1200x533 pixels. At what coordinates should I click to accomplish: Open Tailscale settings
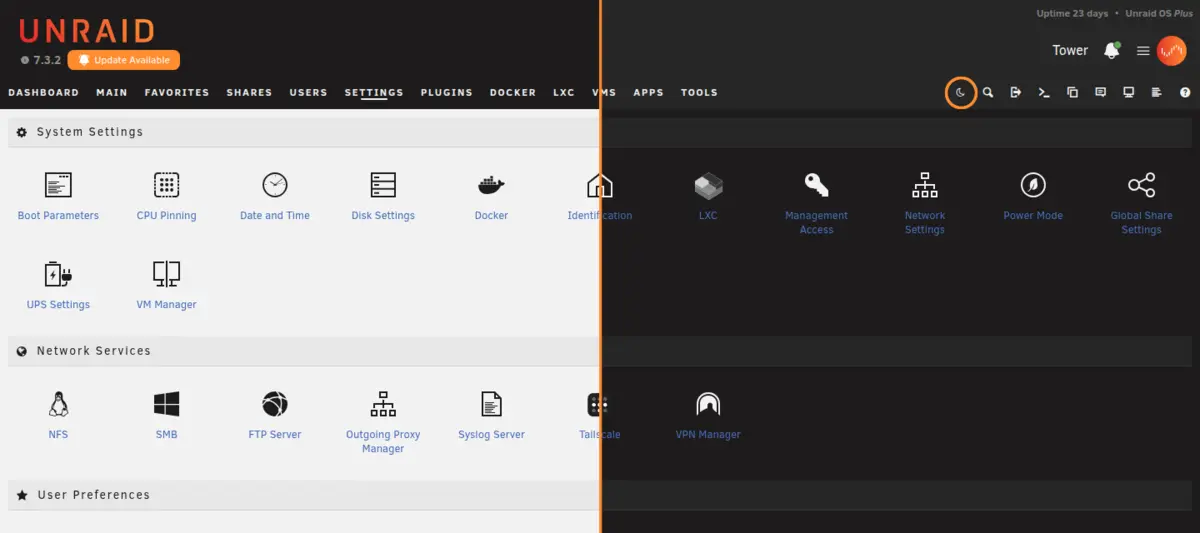tap(600, 416)
